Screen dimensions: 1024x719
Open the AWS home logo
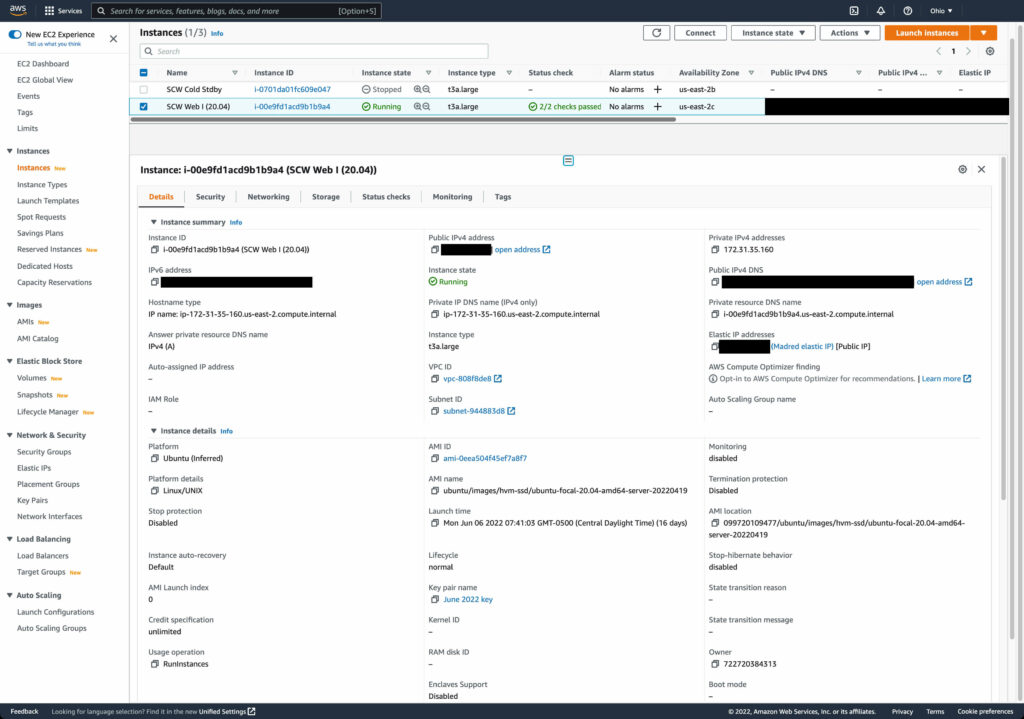18,10
